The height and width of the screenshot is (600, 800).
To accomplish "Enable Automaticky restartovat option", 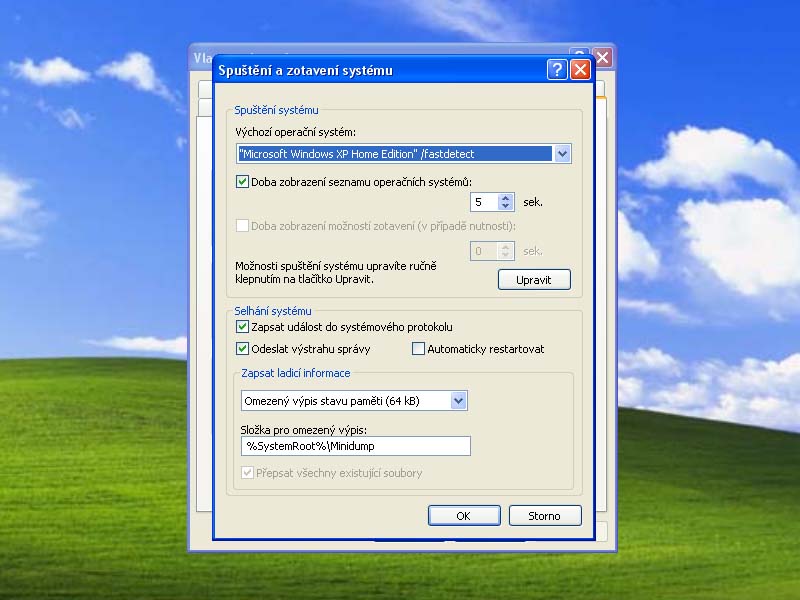I will coord(419,349).
